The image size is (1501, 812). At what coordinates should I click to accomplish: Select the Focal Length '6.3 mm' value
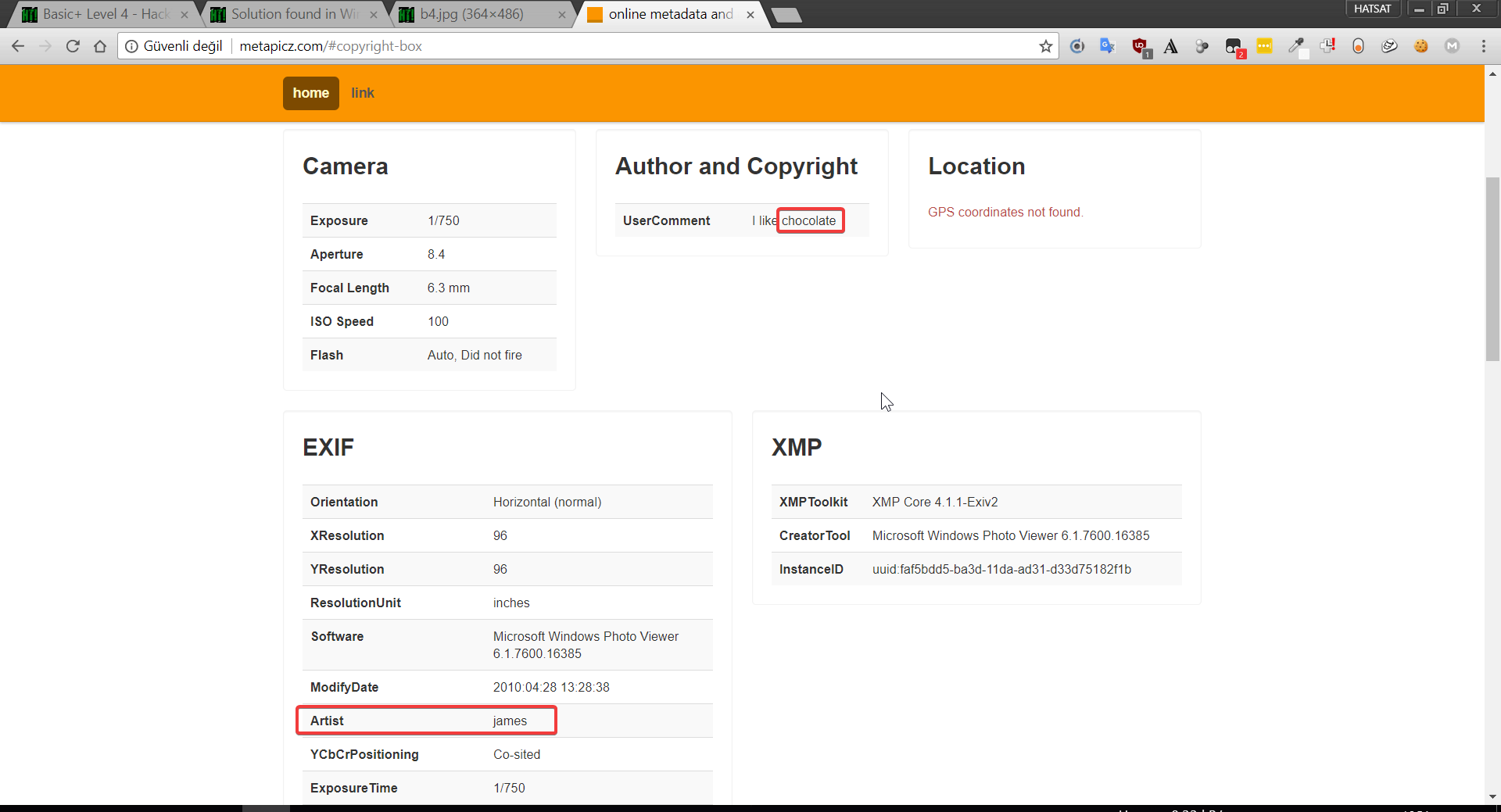(x=449, y=288)
